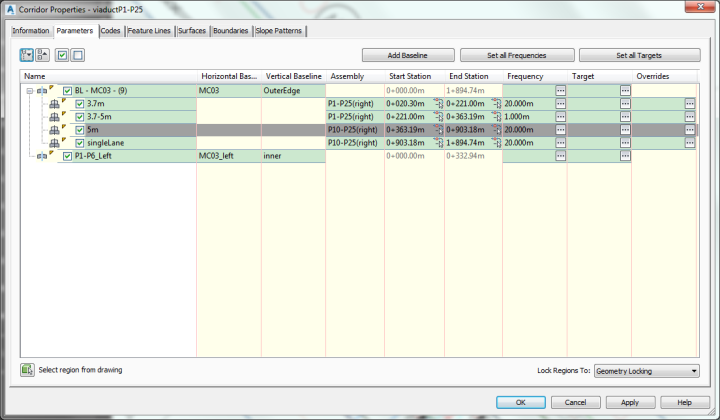Pick end station for singleLane region

coord(497,143)
